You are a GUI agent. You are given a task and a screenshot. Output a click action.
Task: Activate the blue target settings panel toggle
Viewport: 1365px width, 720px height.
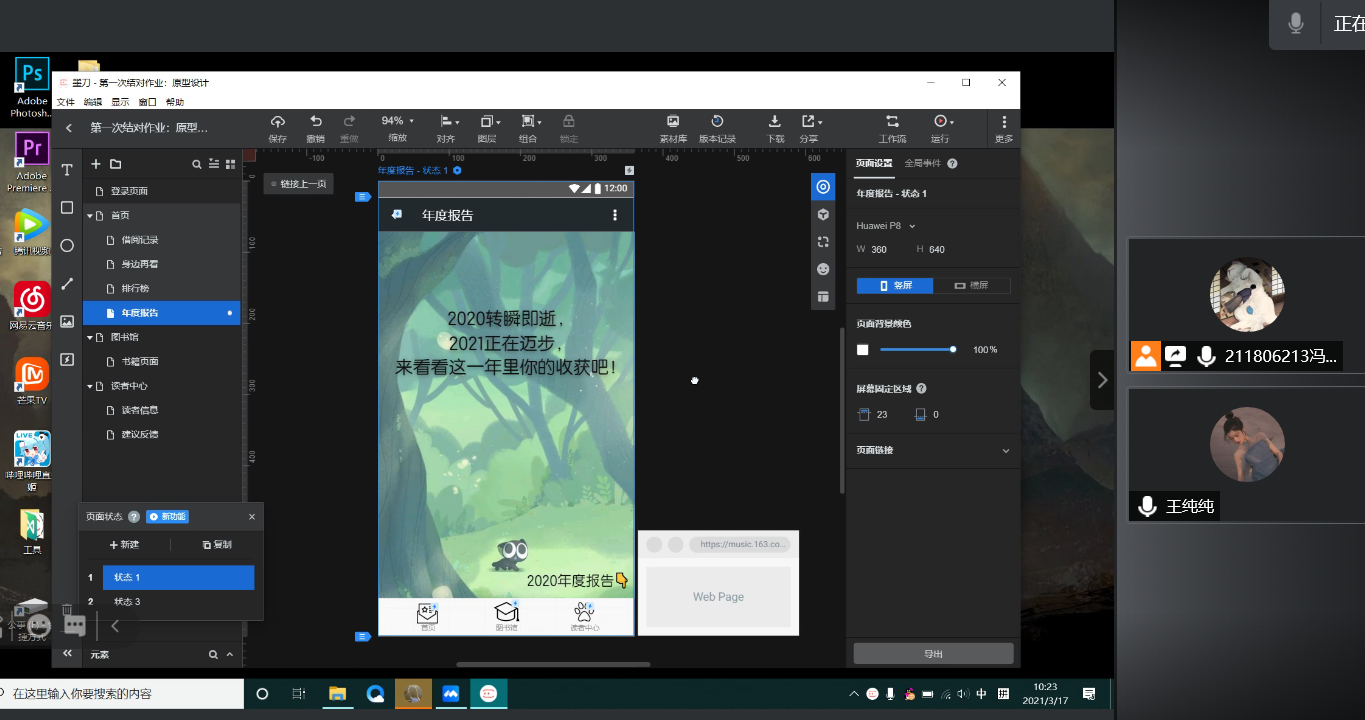coord(823,186)
